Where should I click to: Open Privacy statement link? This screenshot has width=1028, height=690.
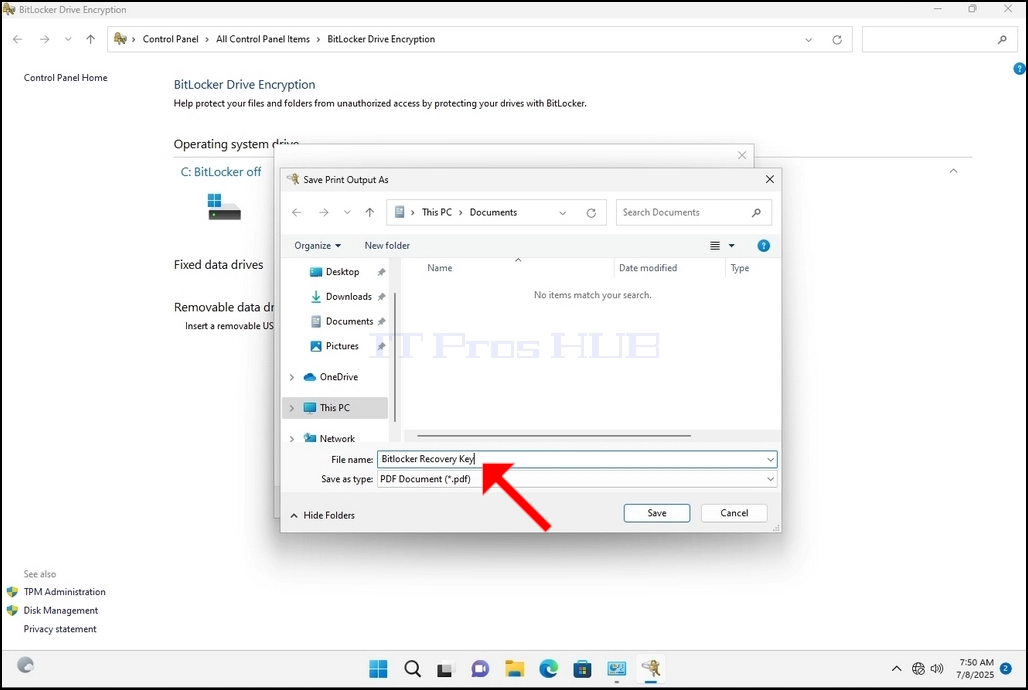click(60, 629)
